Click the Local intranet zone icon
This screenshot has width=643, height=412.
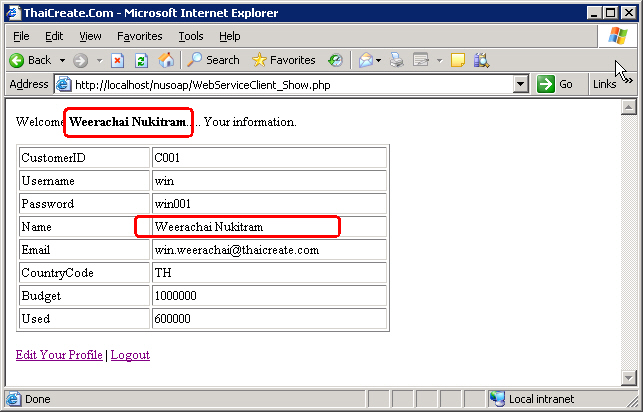497,399
